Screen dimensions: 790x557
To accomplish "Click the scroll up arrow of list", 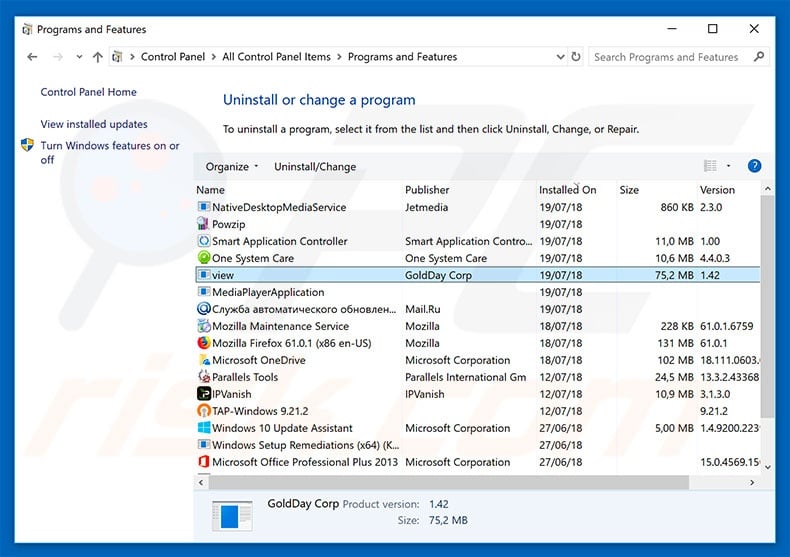I will (x=767, y=189).
